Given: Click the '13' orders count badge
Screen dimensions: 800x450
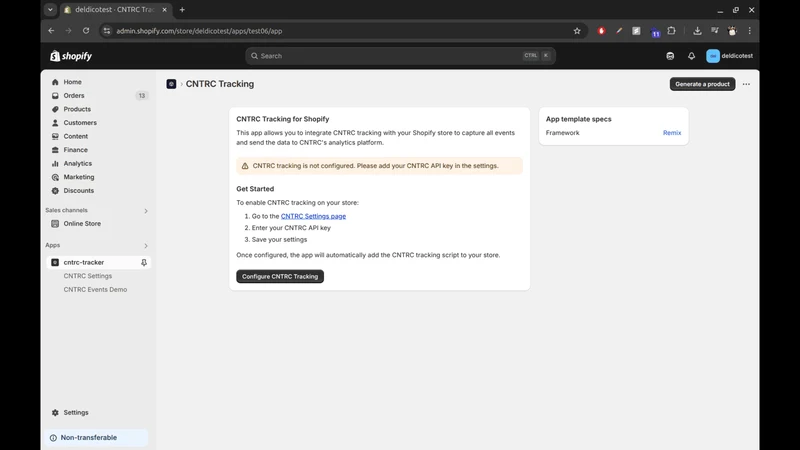Looking at the screenshot, I should [142, 95].
